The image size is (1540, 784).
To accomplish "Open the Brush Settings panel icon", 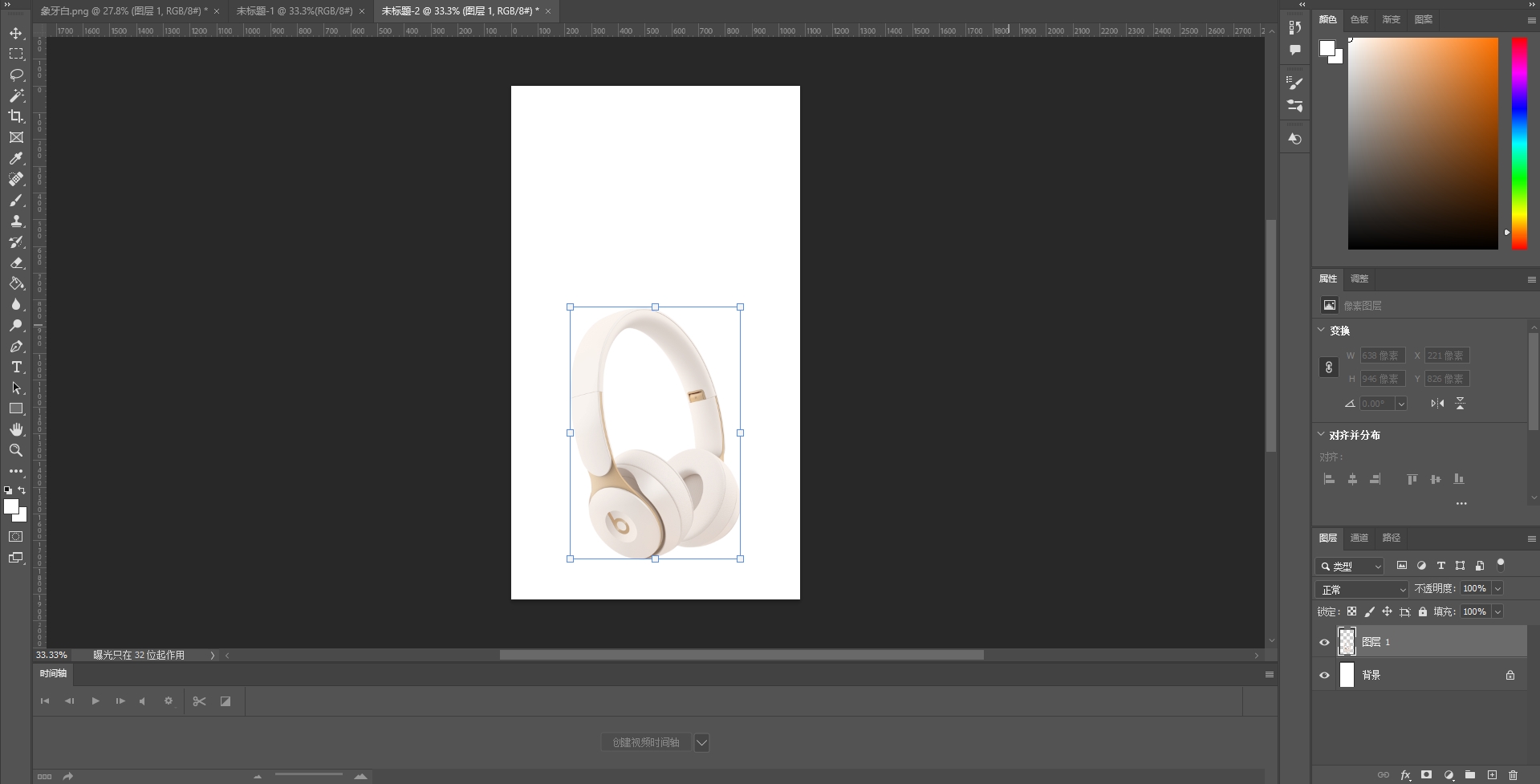I will pos(1295,83).
